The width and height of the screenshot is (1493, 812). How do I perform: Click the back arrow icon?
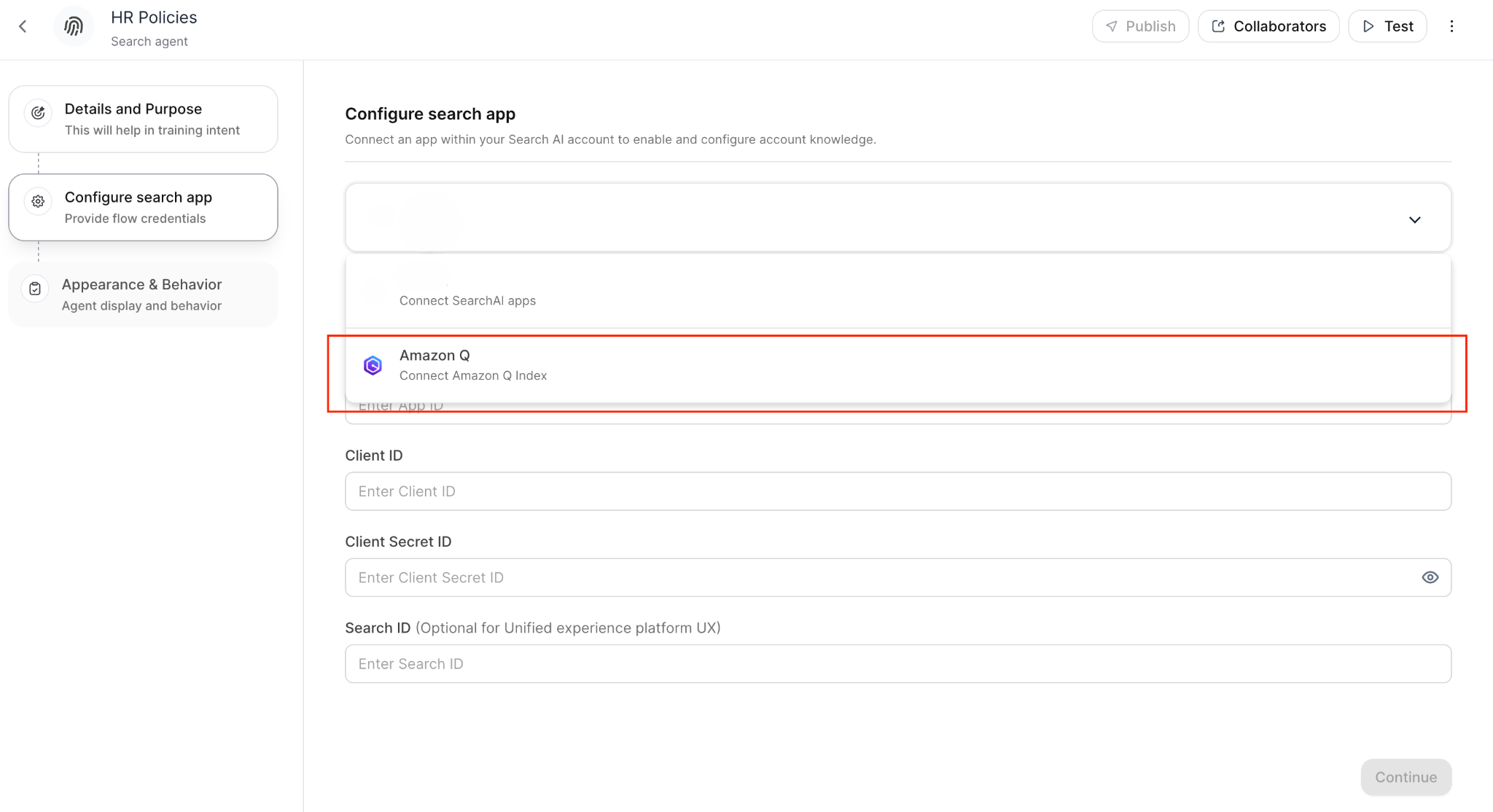click(x=23, y=26)
